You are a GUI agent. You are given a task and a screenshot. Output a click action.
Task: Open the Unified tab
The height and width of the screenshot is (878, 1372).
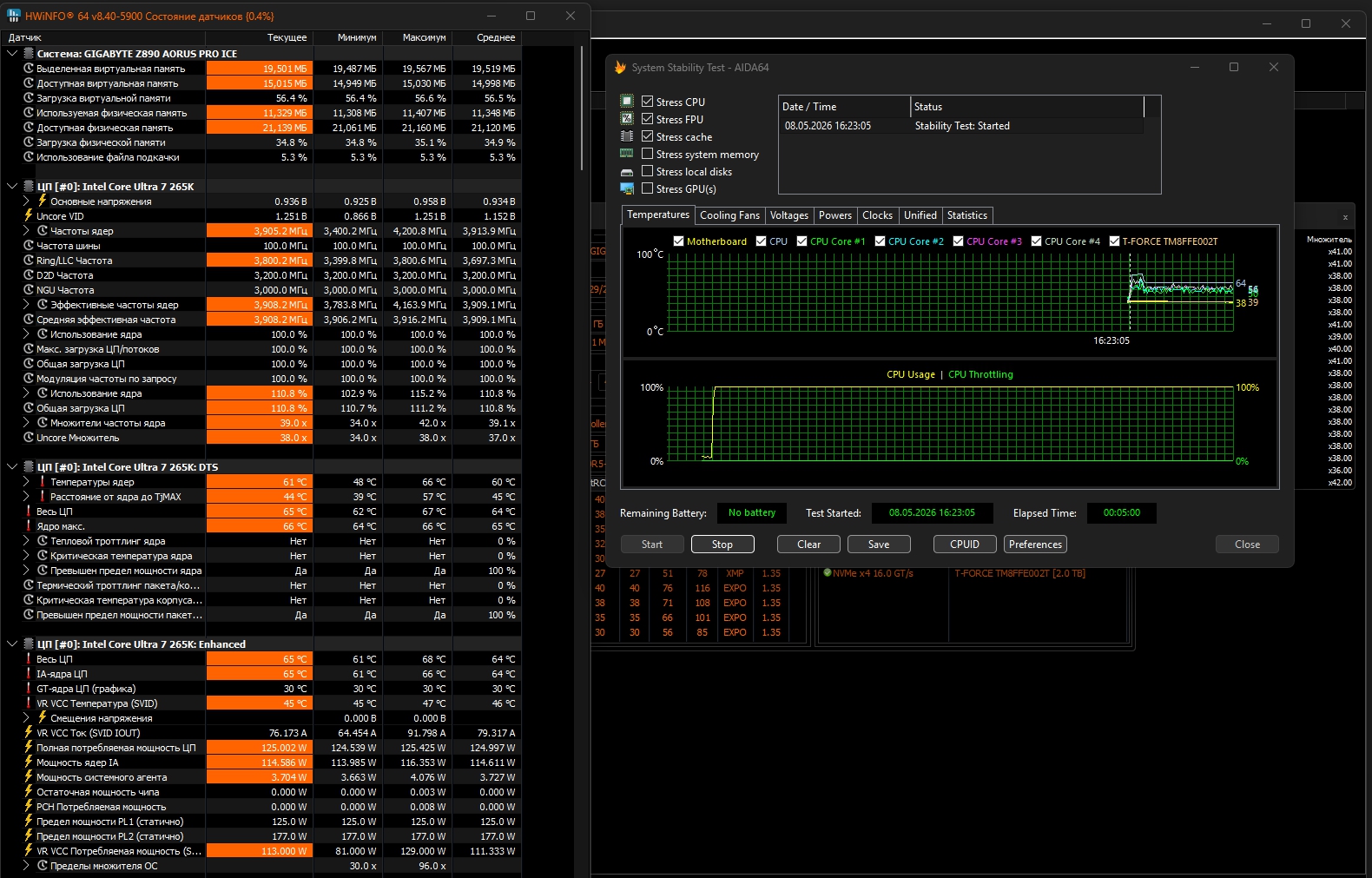point(920,215)
